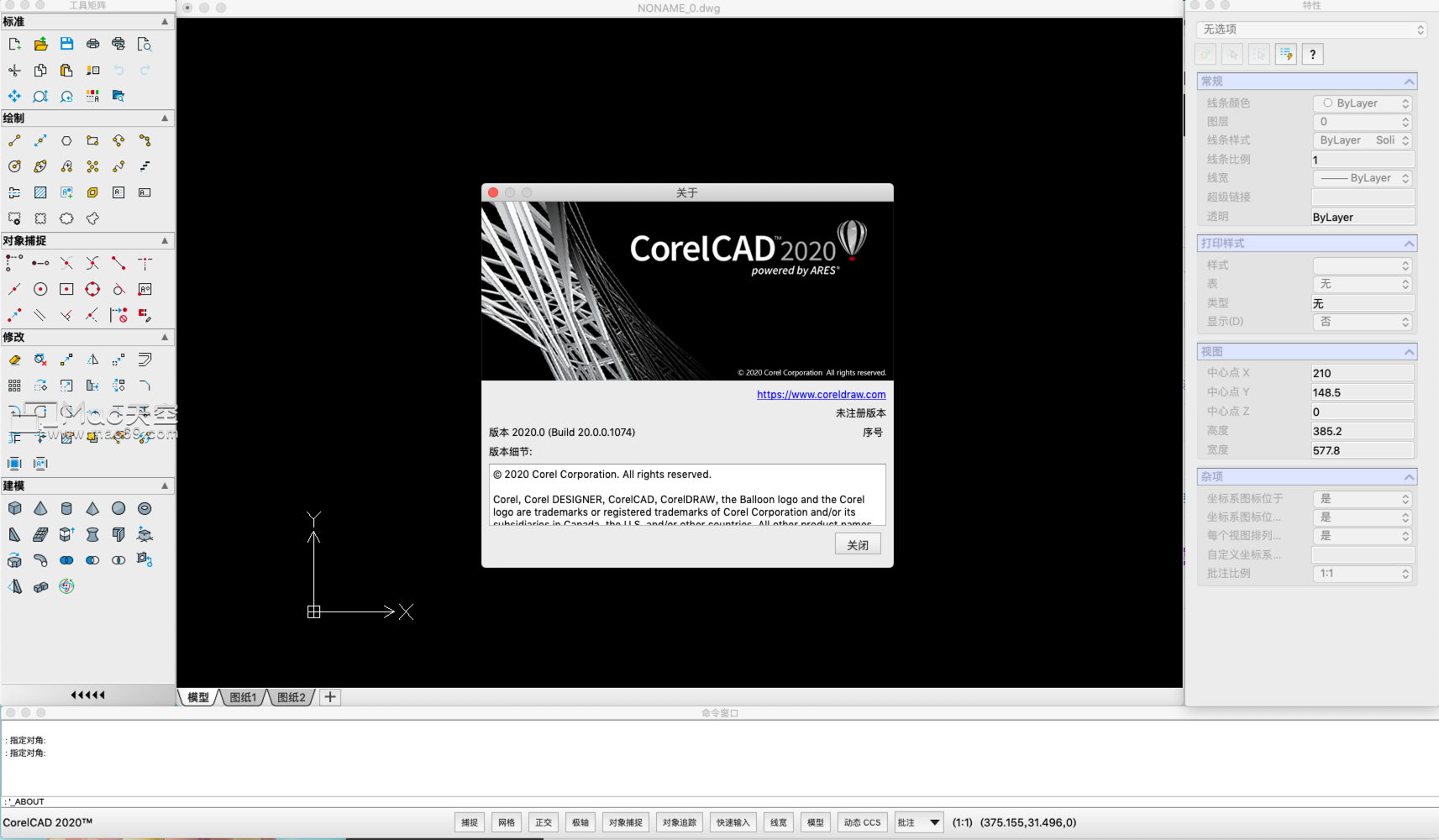Image resolution: width=1439 pixels, height=840 pixels.
Task: Add a new sheet with the plus tab
Action: click(x=330, y=697)
